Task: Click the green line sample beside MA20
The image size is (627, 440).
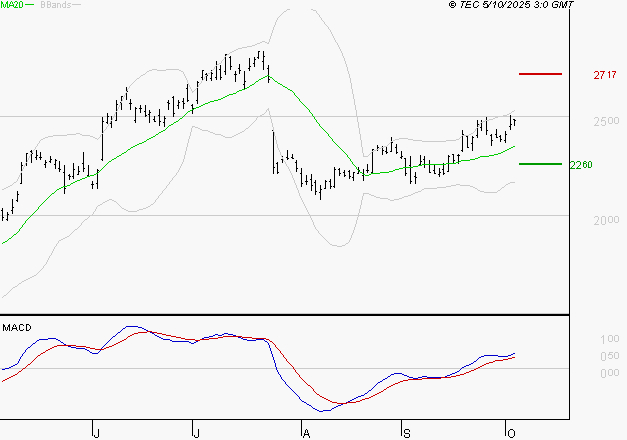Action: (x=29, y=5)
